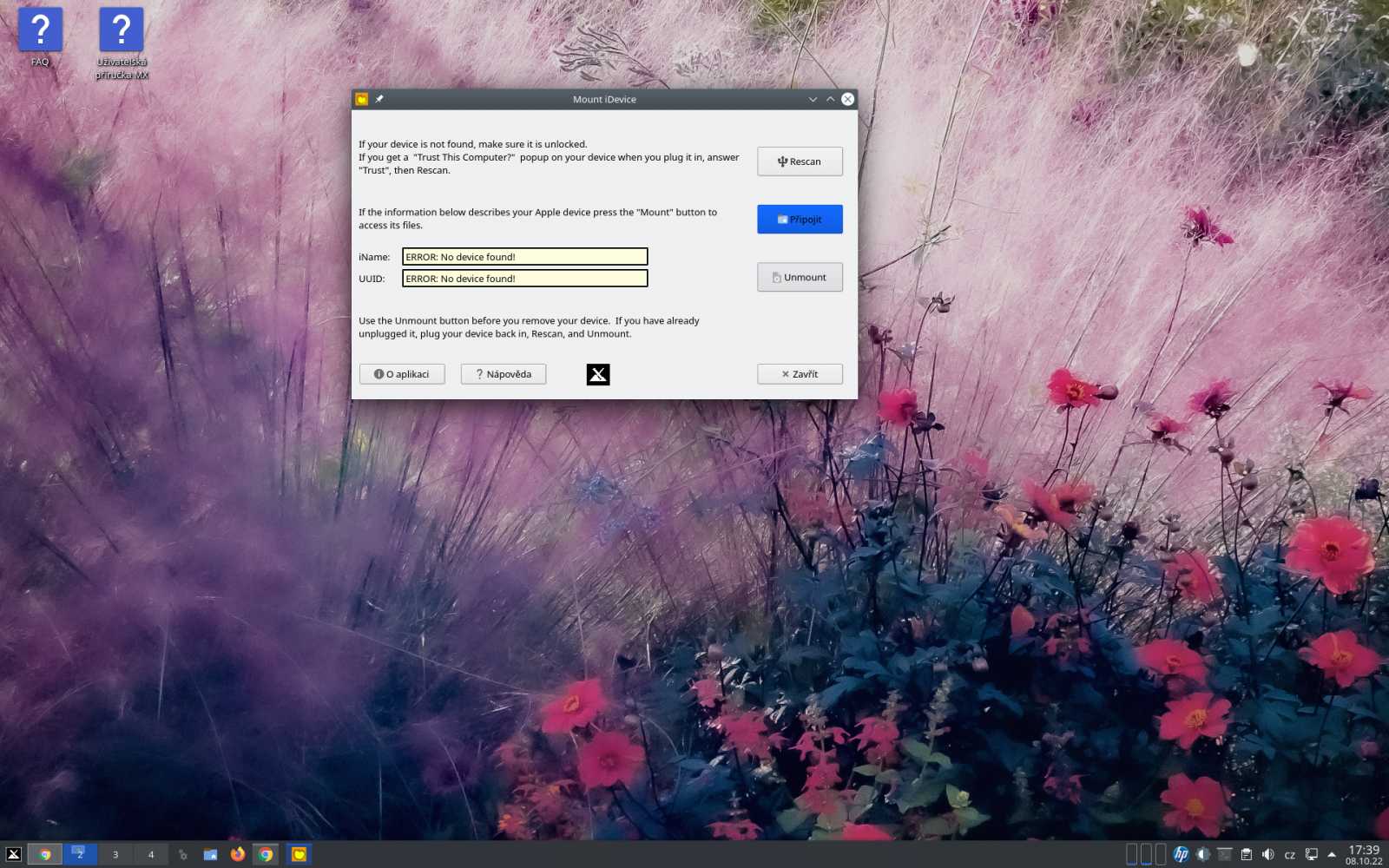Click the rightmost system monitor bar in the tray
Viewport: 1389px width, 868px height.
1161,854
